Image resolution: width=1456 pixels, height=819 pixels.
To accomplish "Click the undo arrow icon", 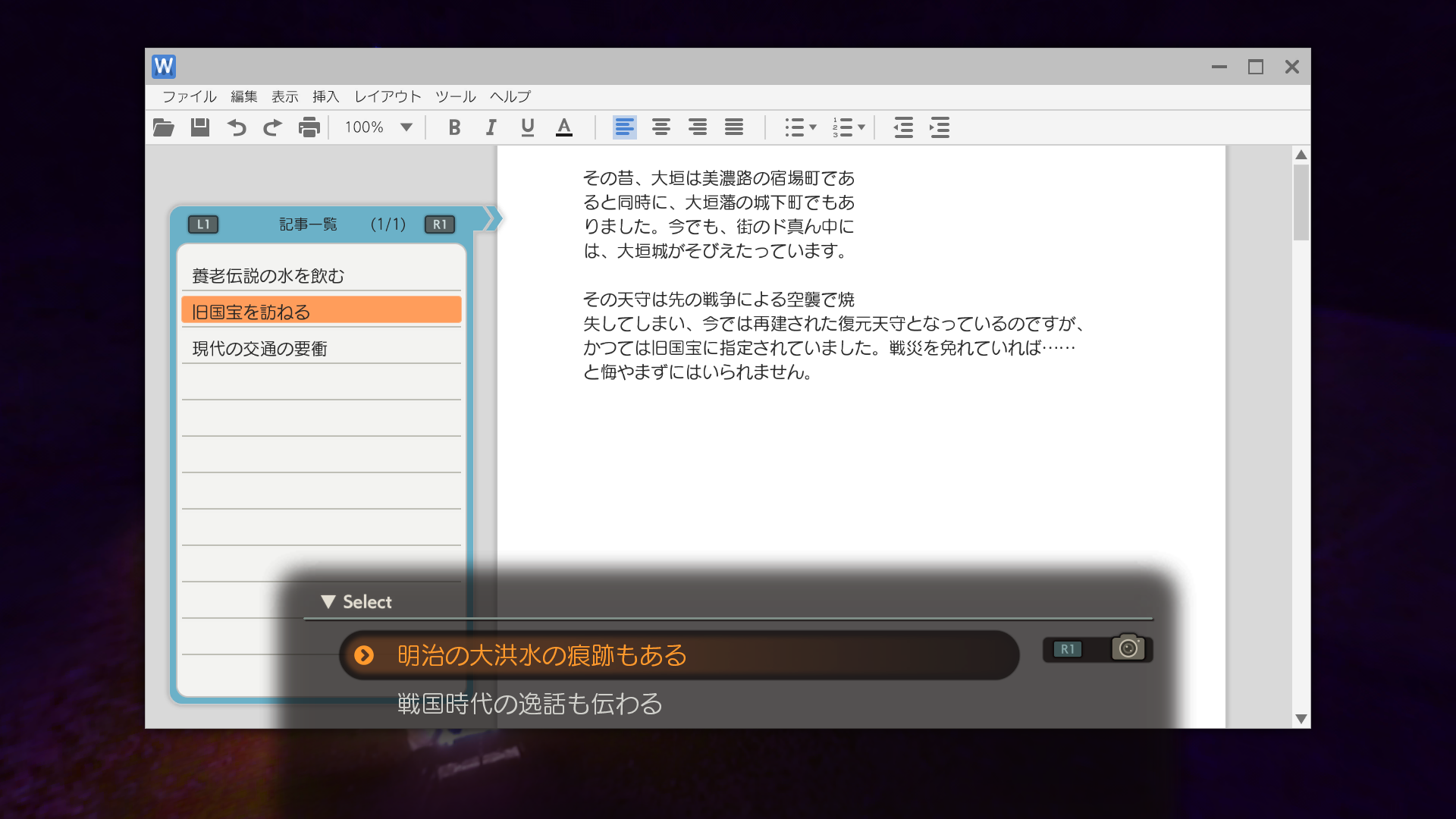I will [x=237, y=127].
